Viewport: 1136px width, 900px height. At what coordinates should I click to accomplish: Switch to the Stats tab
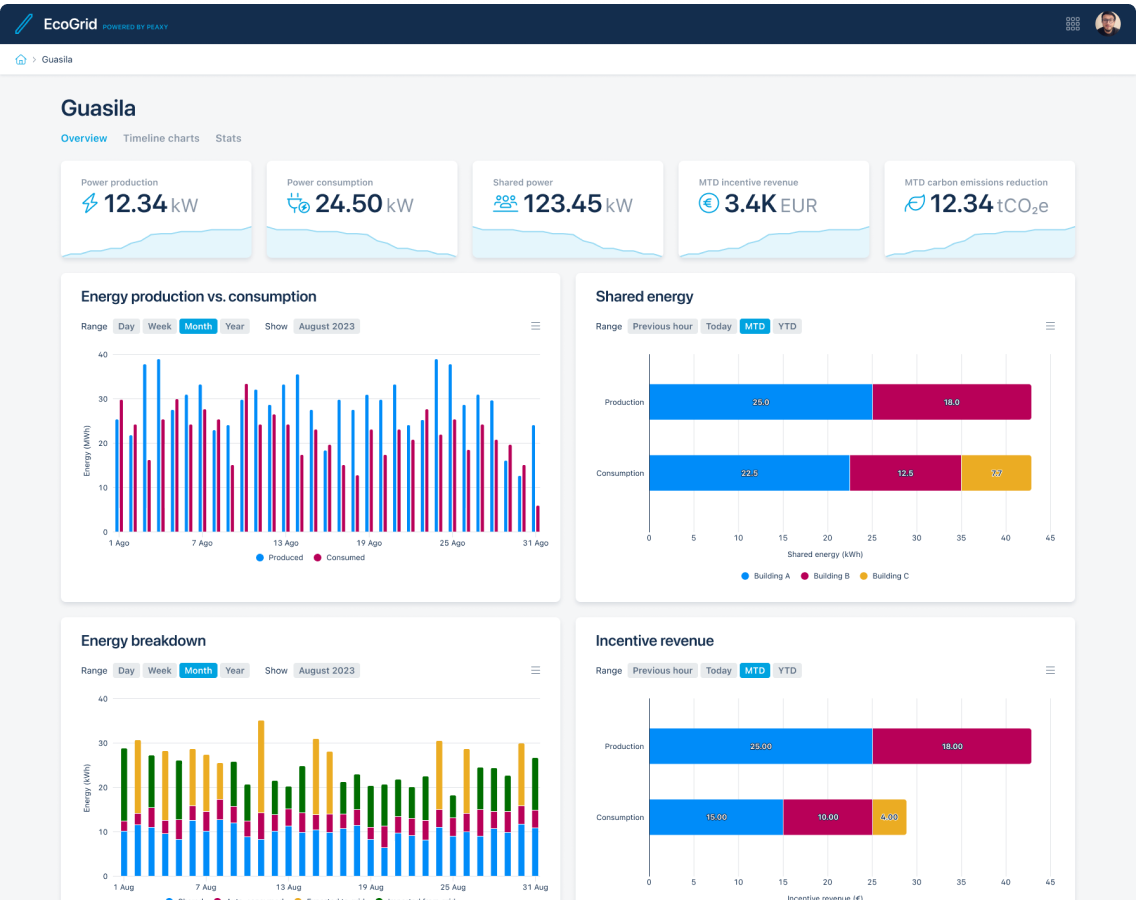click(228, 138)
